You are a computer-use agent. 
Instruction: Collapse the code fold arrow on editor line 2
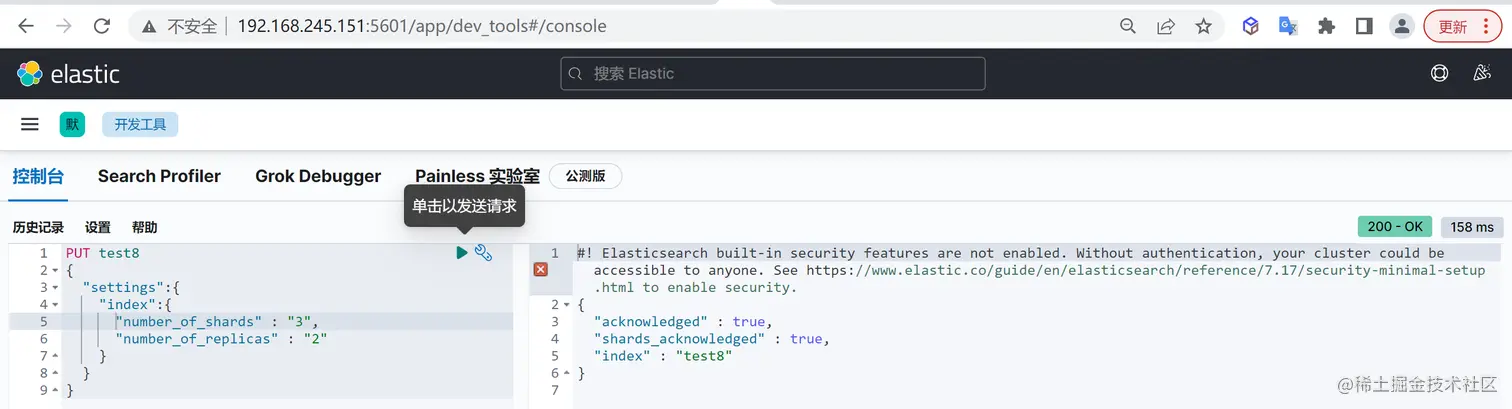(x=54, y=271)
